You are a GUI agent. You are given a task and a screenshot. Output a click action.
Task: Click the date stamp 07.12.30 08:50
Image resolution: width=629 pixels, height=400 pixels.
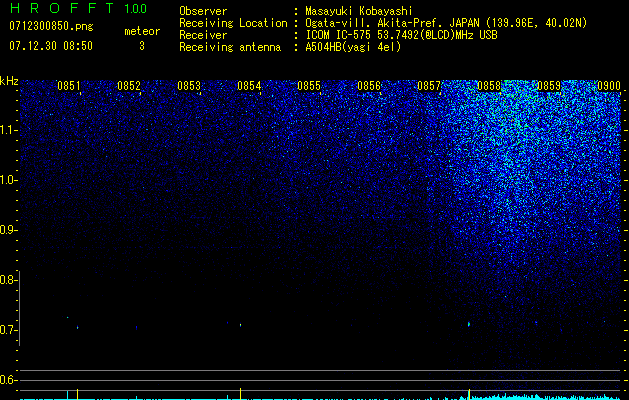[x=51, y=46]
